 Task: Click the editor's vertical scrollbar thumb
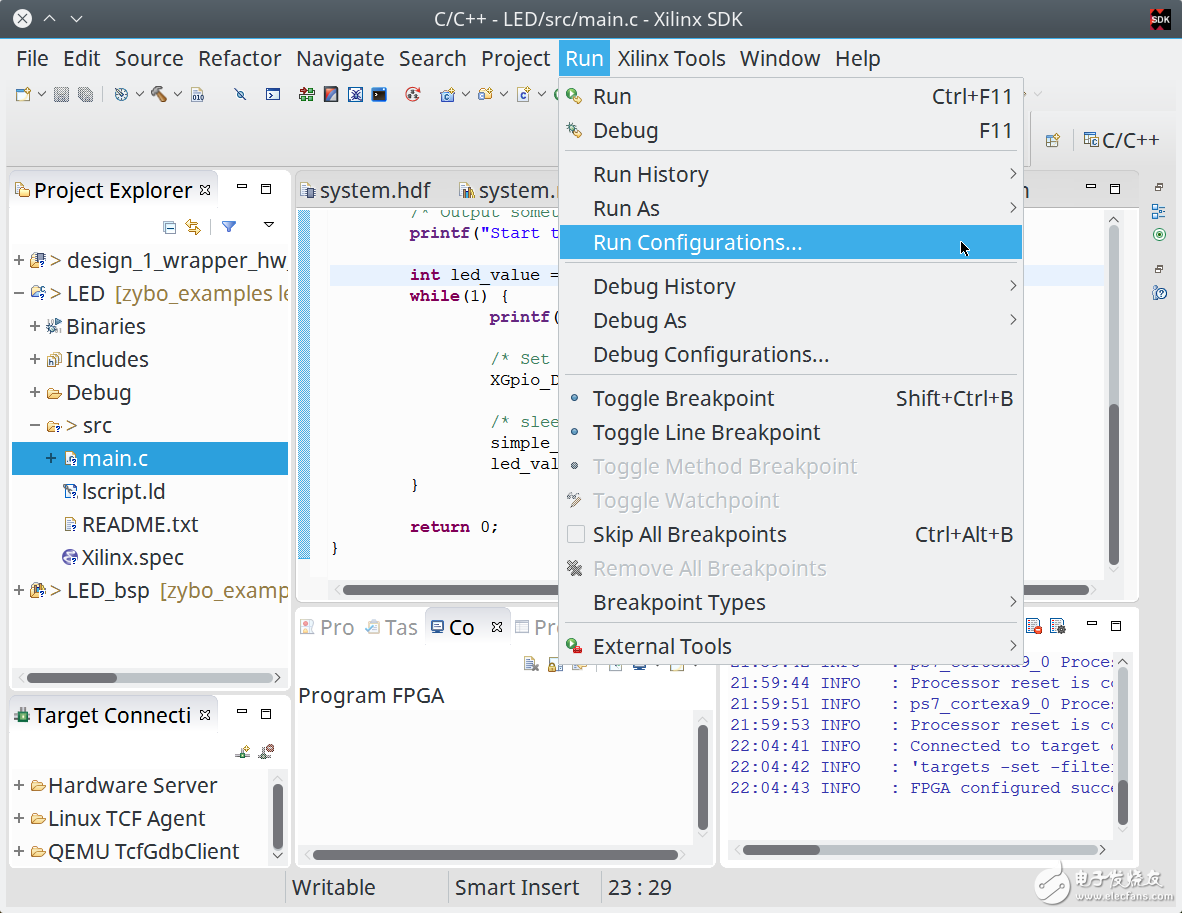(x=1114, y=480)
